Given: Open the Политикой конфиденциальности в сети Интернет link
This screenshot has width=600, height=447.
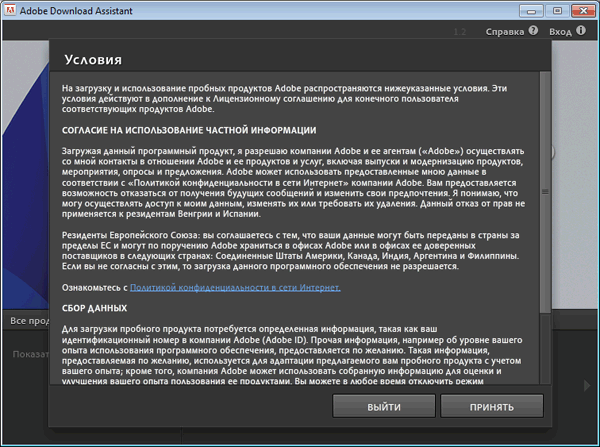Looking at the screenshot, I should [235, 287].
